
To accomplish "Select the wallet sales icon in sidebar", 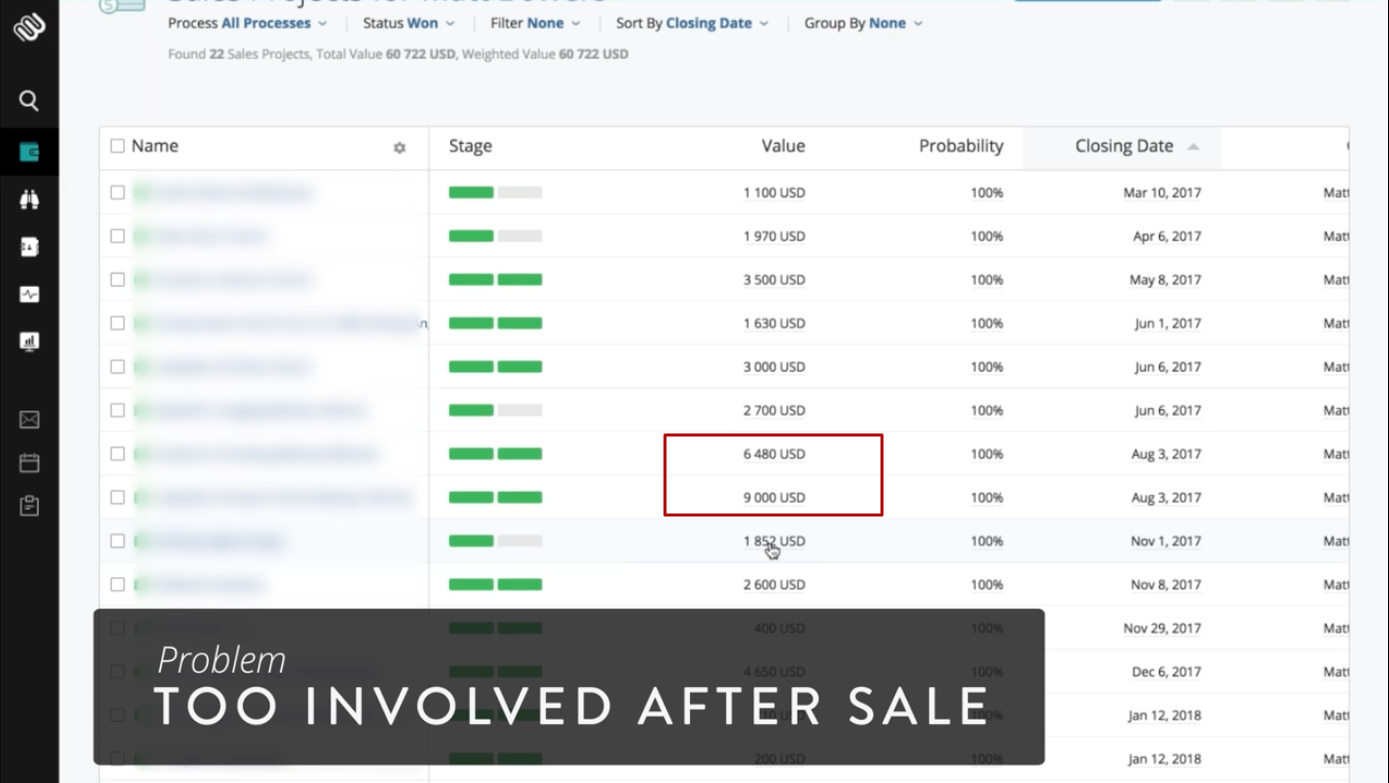I will tap(29, 152).
